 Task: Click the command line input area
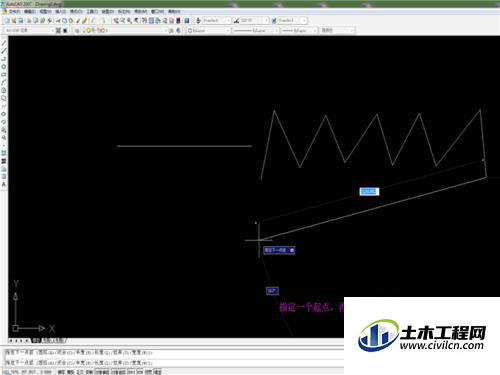coord(173,362)
